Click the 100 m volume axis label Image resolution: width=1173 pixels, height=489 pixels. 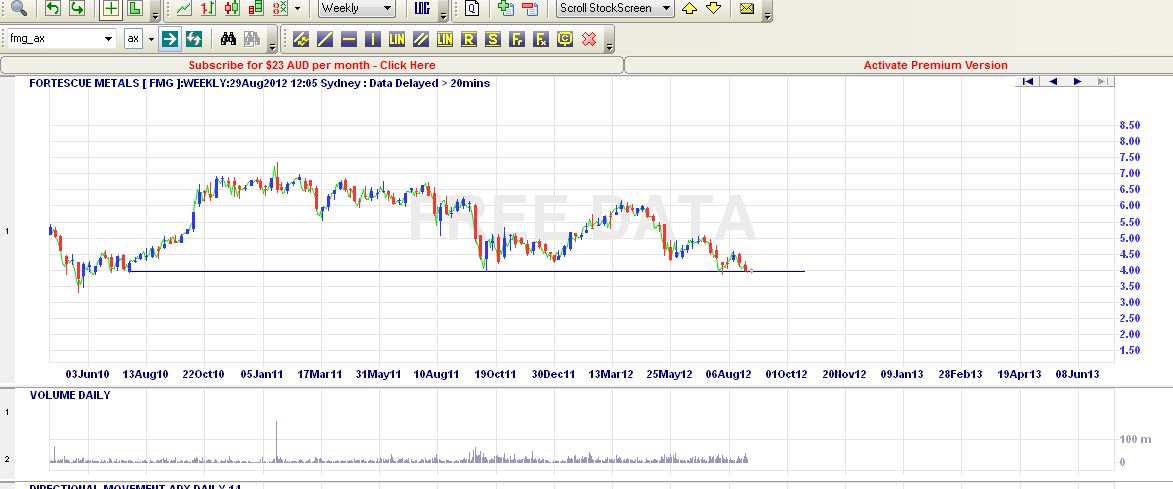[1136, 439]
